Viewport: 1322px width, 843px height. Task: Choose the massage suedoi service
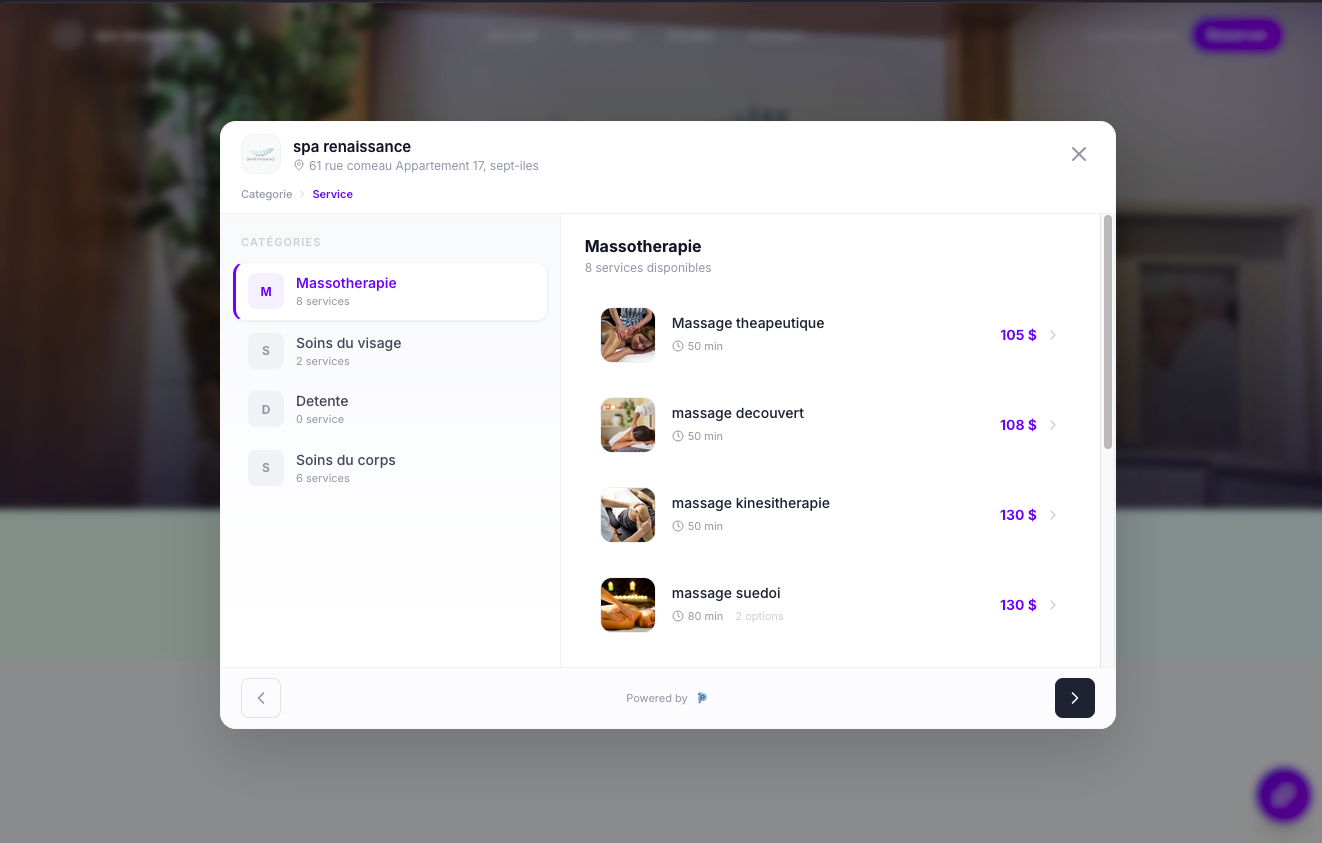(x=830, y=605)
